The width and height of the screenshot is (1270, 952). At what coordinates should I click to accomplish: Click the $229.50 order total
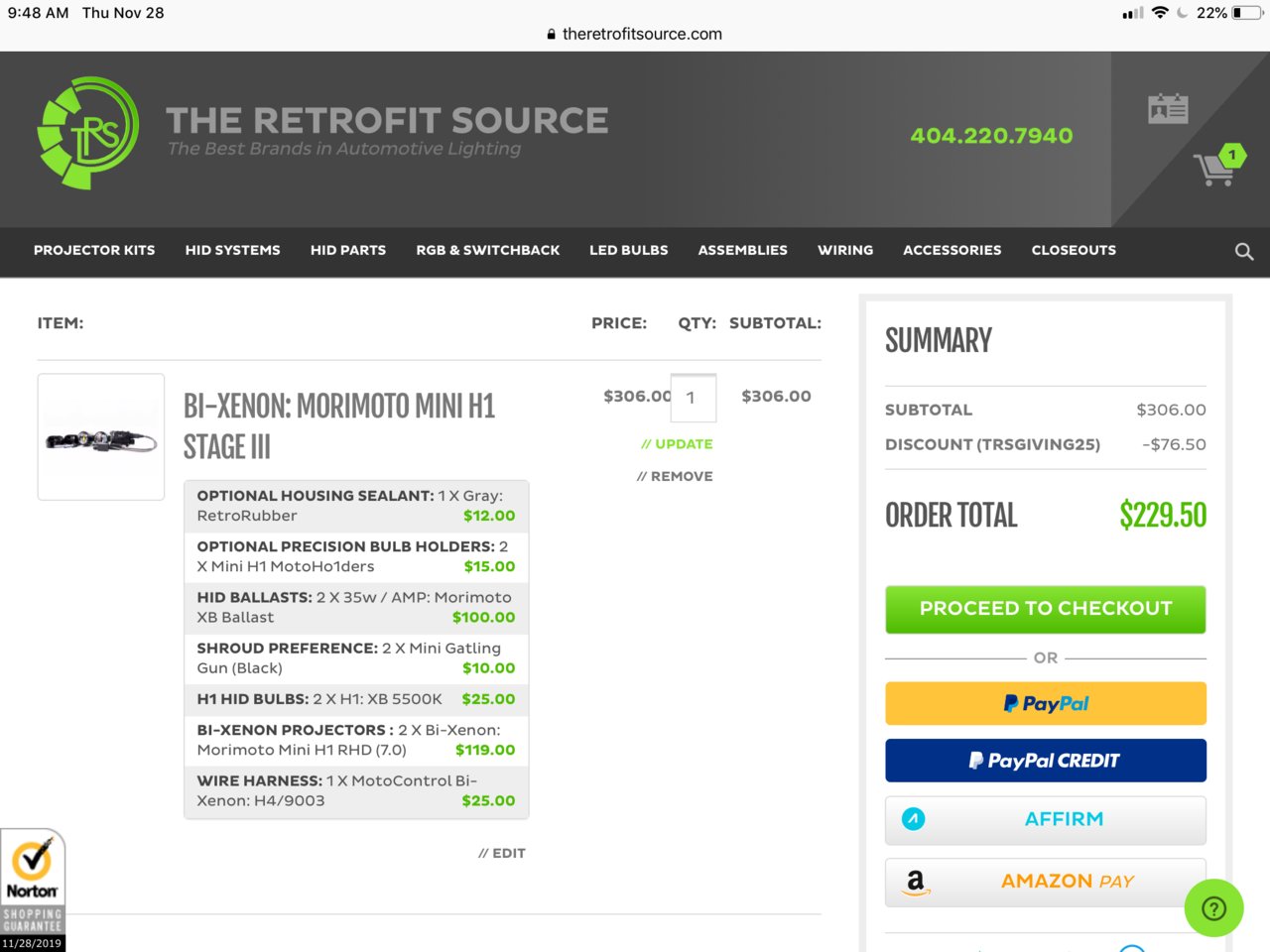[x=1163, y=515]
